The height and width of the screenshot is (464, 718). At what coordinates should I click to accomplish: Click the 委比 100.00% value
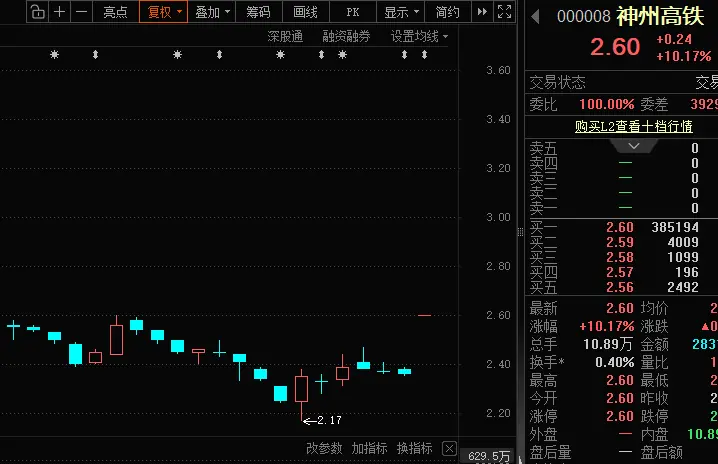607,104
